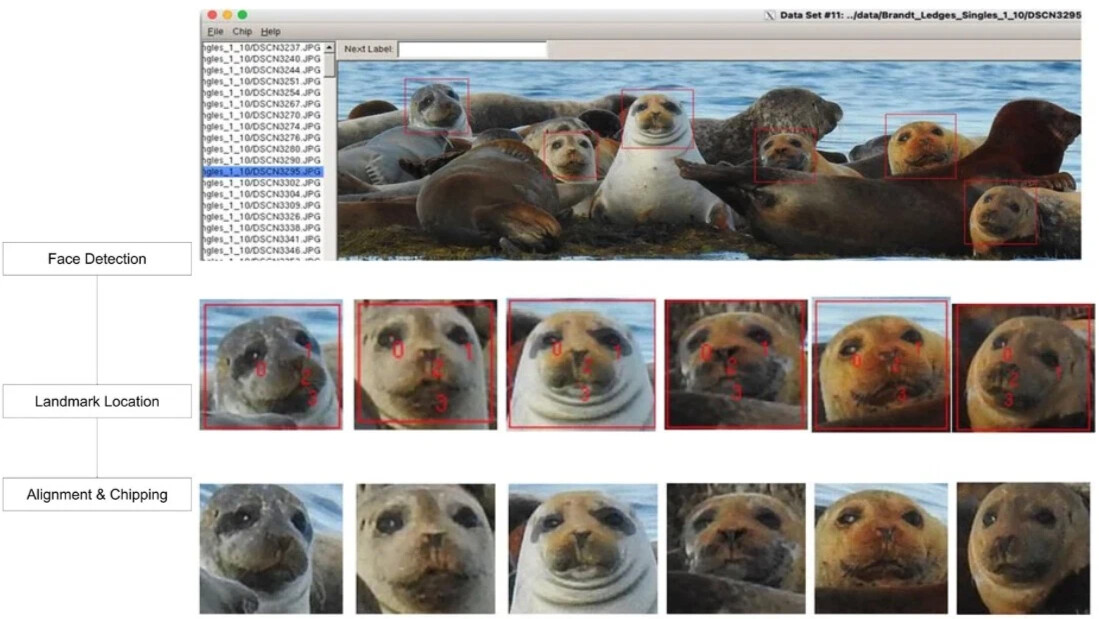Select DSCN3244.JPG in the file list
The image size is (1099, 619).
click(x=262, y=70)
